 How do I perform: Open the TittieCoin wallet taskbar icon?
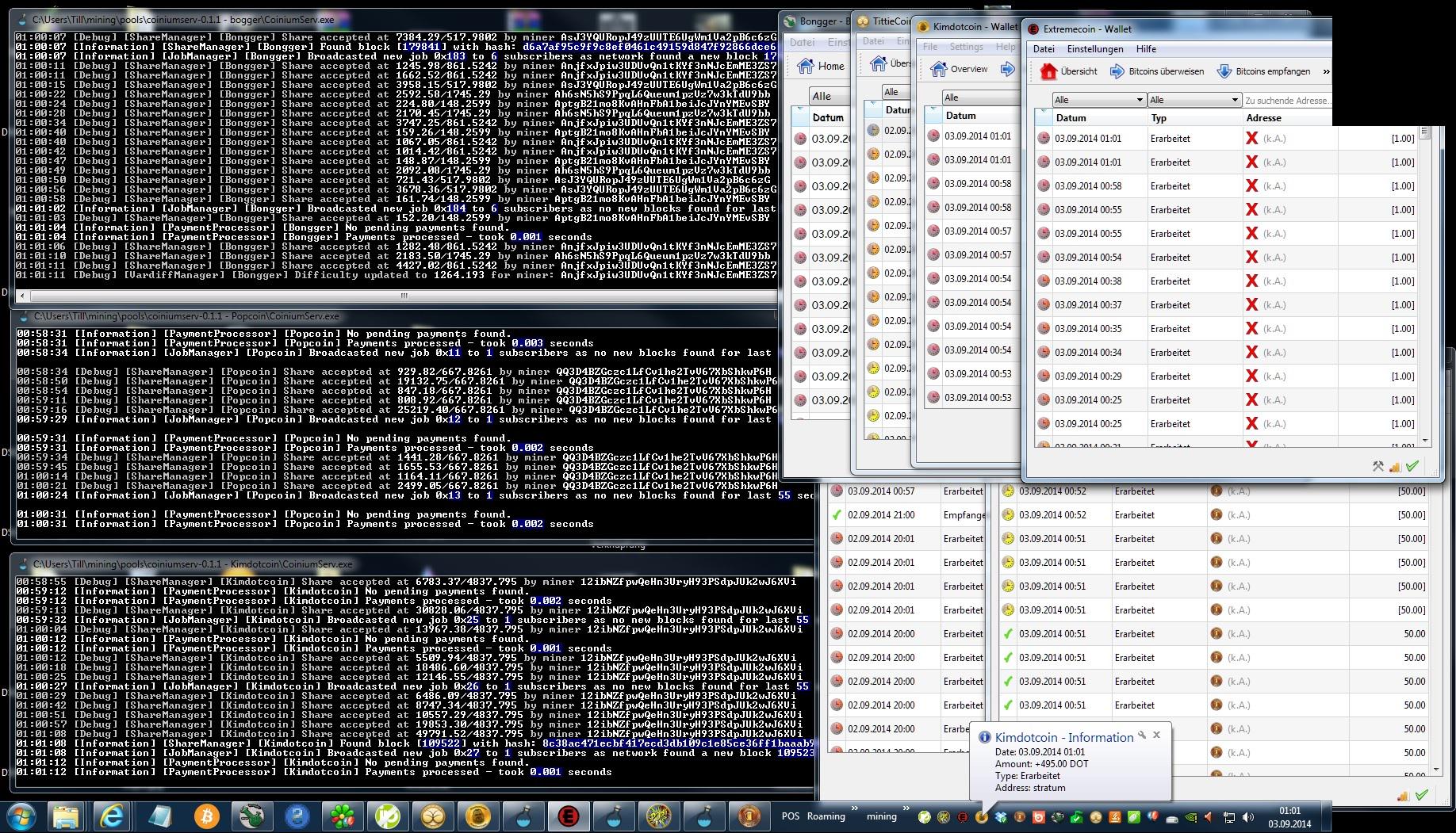coord(434,816)
